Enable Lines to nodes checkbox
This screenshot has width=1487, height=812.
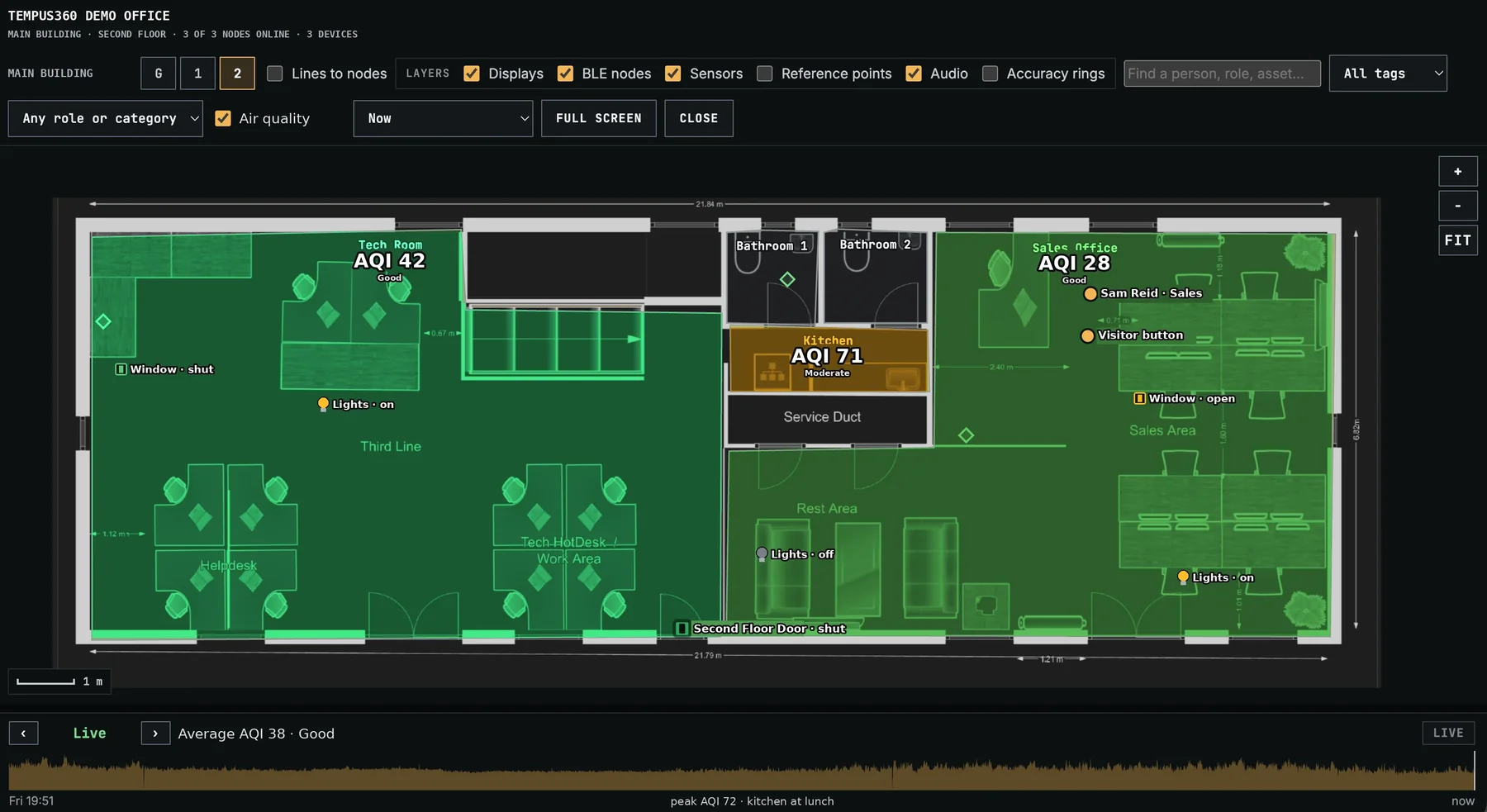(275, 74)
